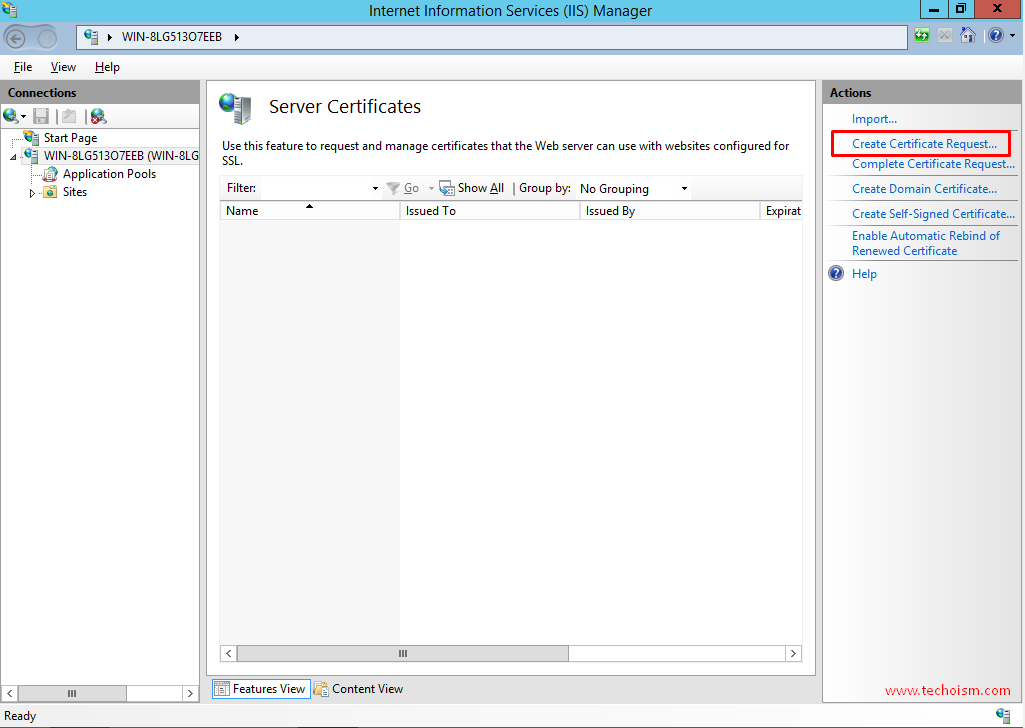Select Sites tree item label
Image resolution: width=1025 pixels, height=728 pixels.
pos(75,192)
